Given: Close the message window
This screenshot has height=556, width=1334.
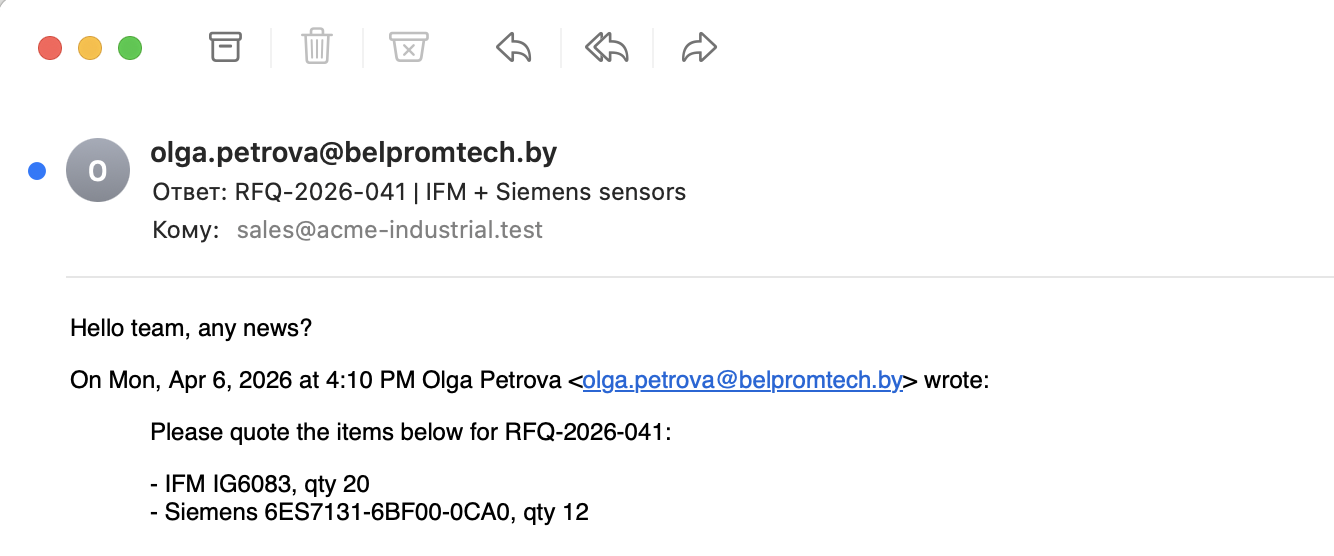Looking at the screenshot, I should coord(50,48).
